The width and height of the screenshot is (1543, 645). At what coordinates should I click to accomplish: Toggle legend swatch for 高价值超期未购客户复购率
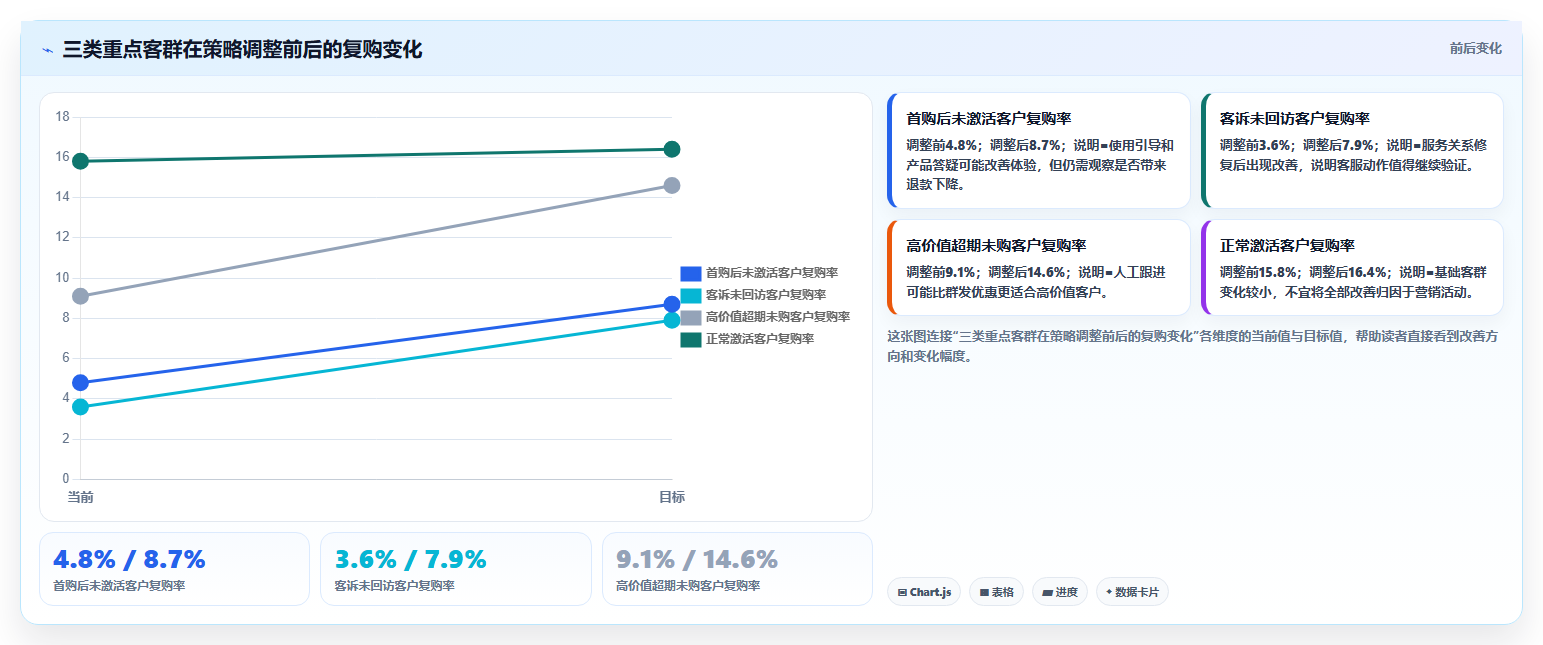[x=690, y=317]
